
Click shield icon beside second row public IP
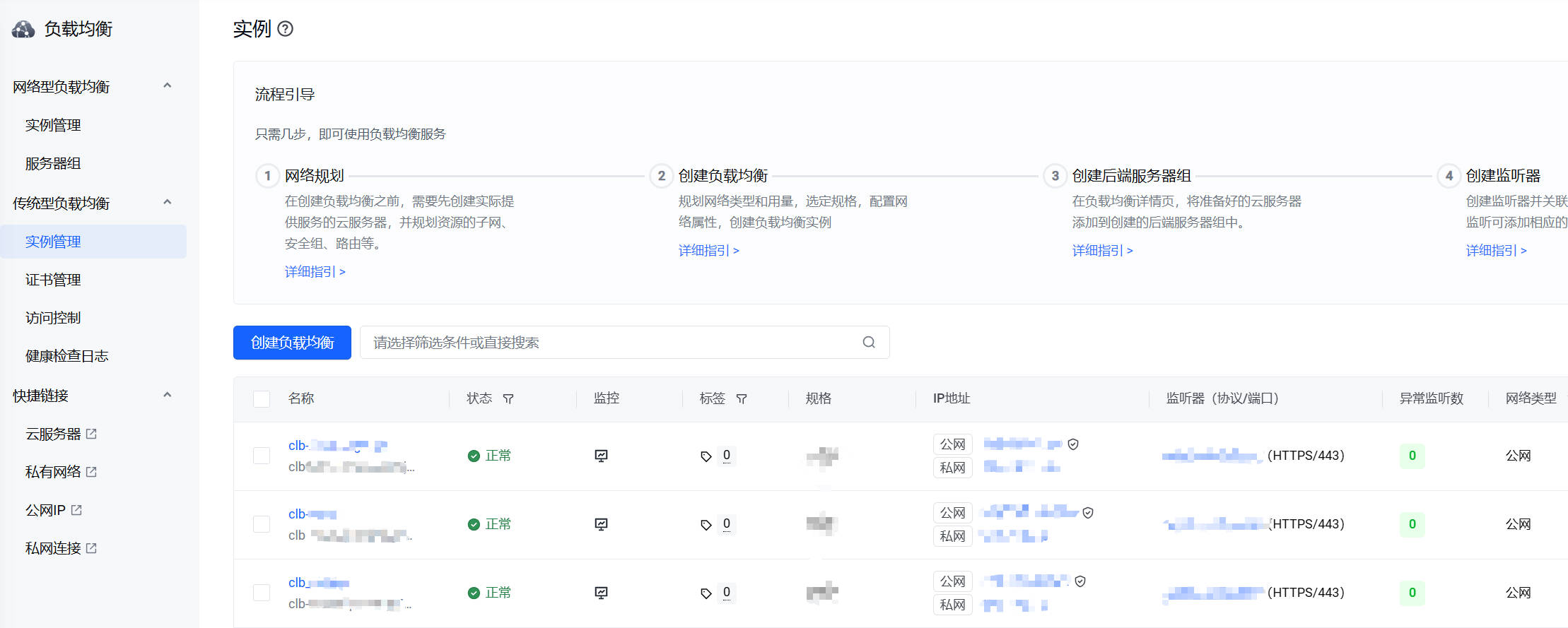[1088, 513]
